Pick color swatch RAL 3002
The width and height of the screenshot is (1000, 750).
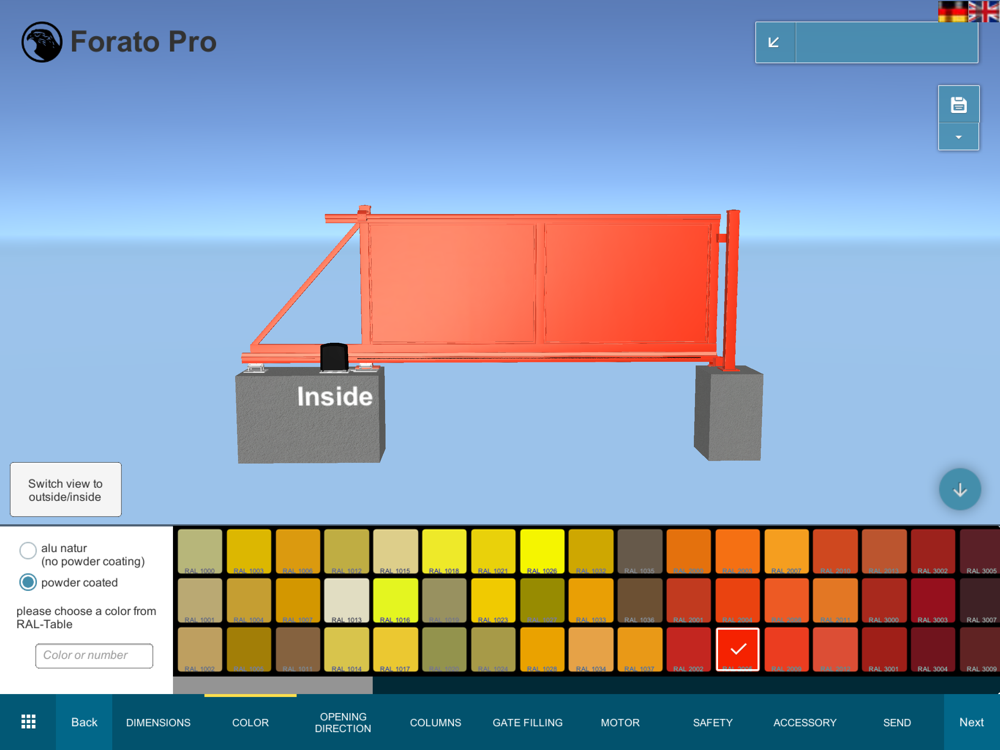point(933,551)
